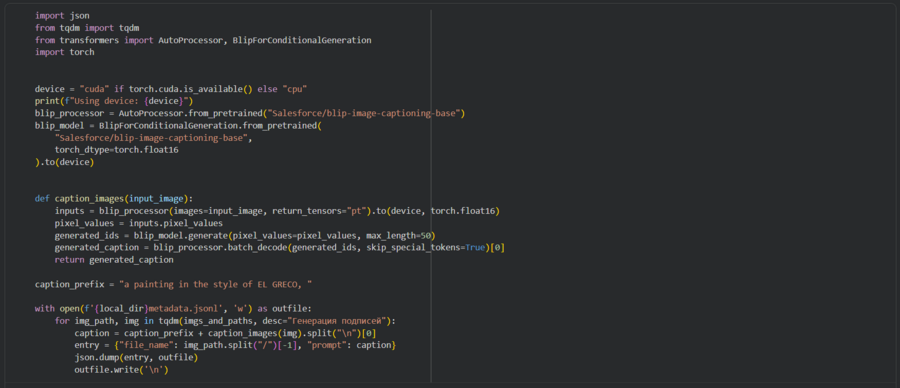Click the BlipForConditionalGeneration import name
This screenshot has height=388, width=900.
302,40
